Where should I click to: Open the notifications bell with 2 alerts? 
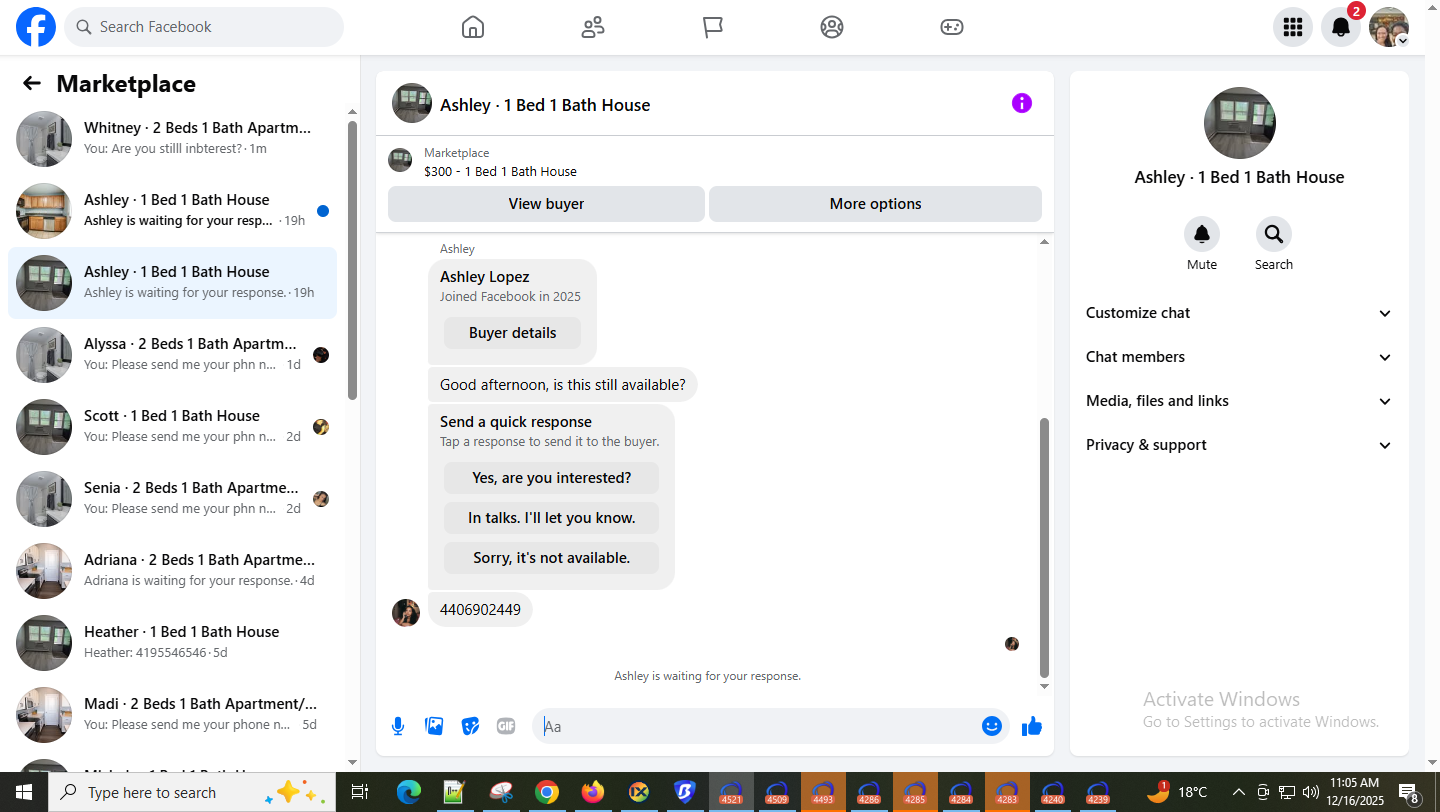pos(1341,27)
